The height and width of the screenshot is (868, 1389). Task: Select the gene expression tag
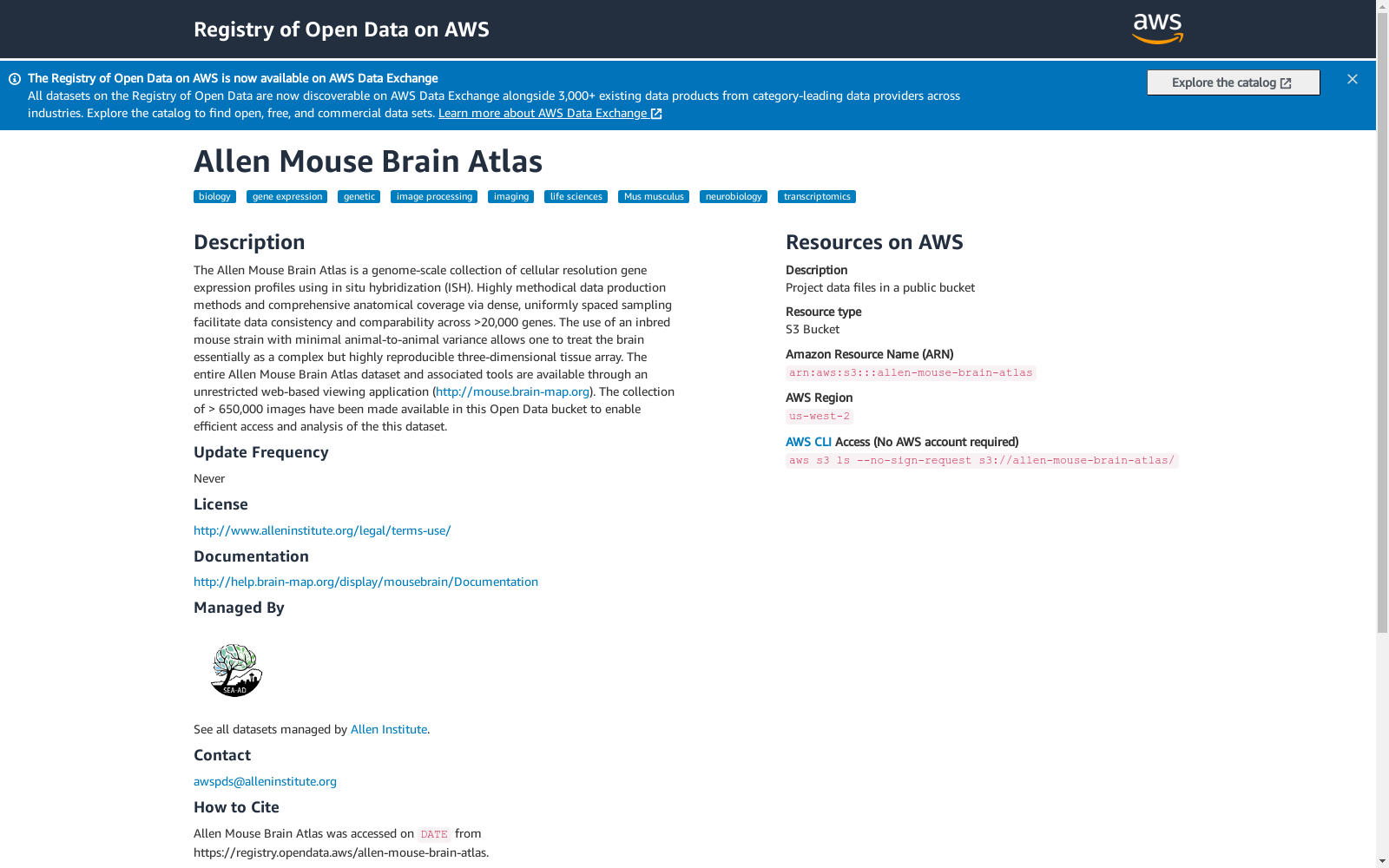(287, 197)
